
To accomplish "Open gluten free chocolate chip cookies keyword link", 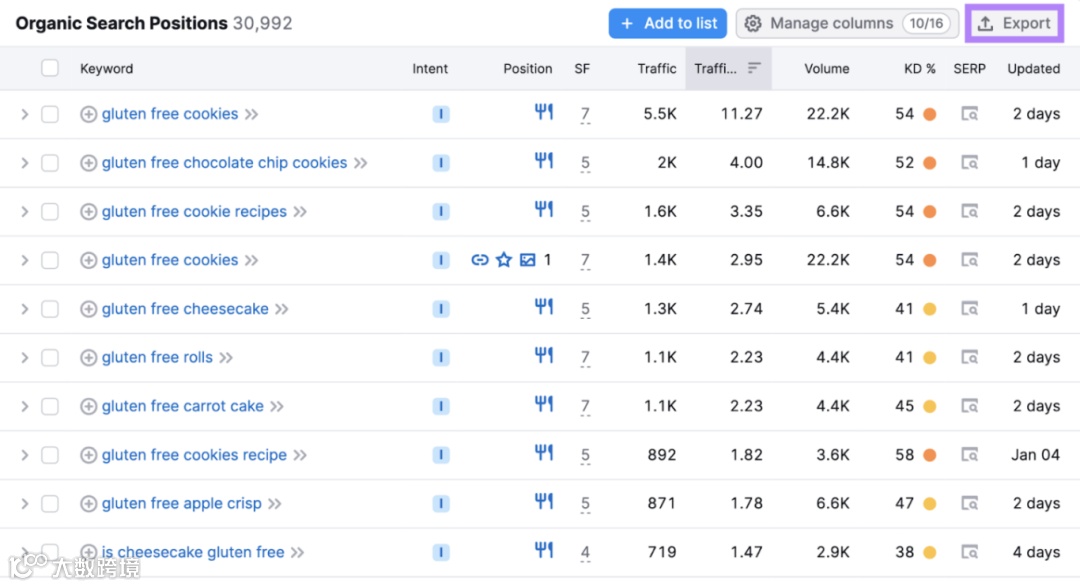I will coord(225,163).
